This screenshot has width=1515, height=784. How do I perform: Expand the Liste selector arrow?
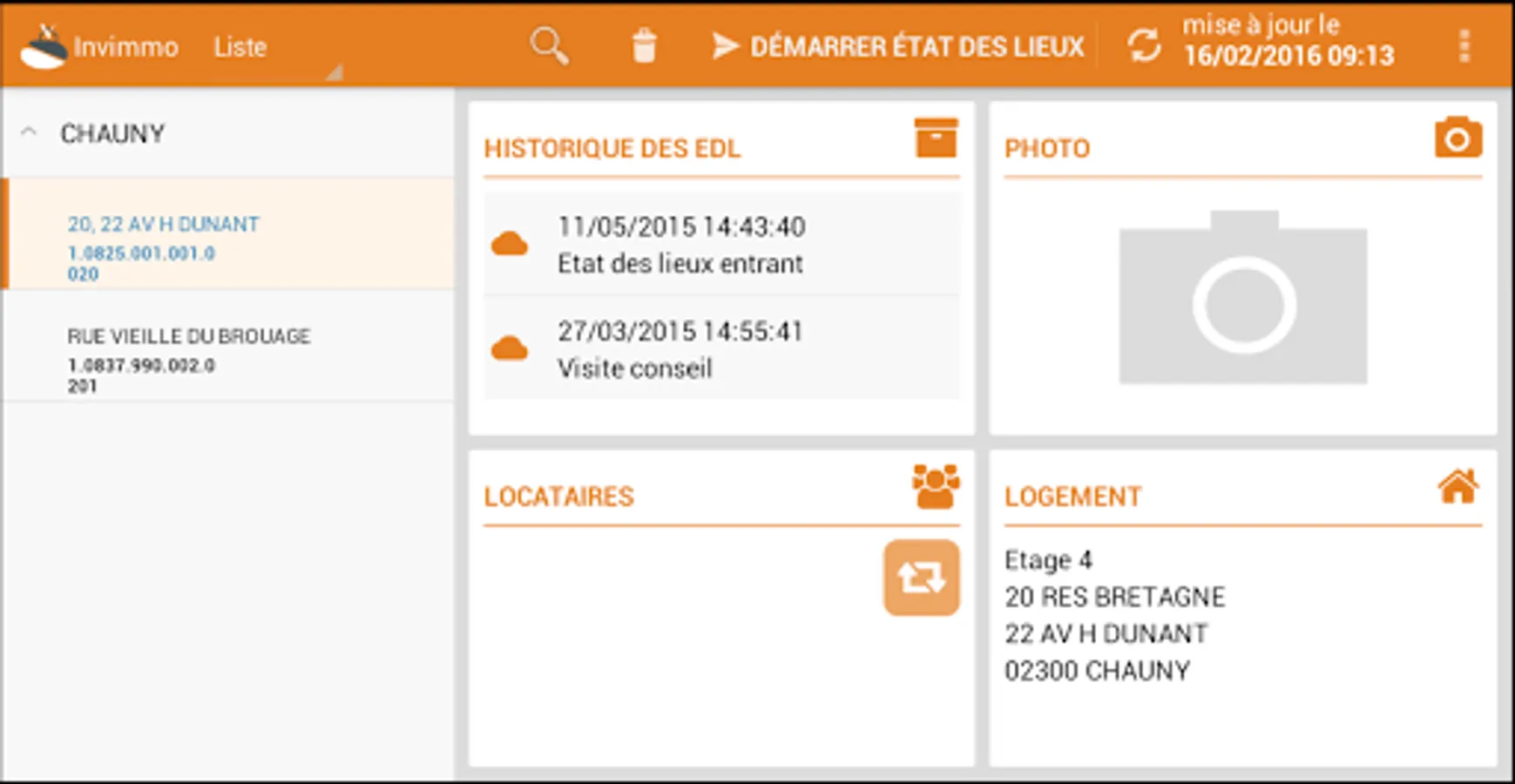pos(335,71)
